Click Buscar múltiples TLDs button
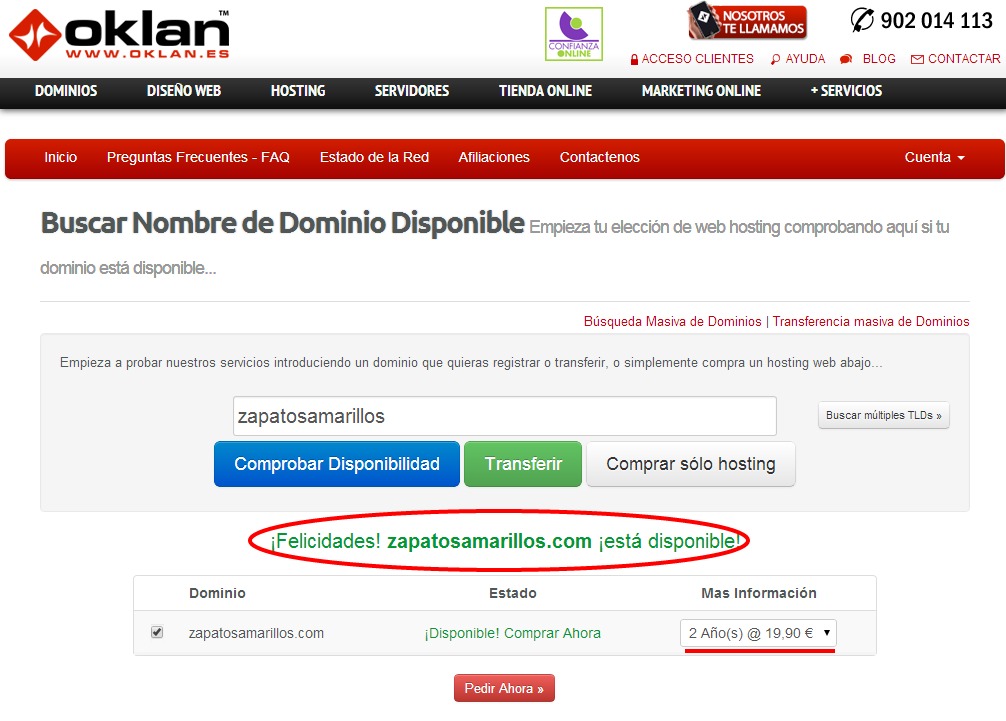The height and width of the screenshot is (721, 1006). (883, 415)
